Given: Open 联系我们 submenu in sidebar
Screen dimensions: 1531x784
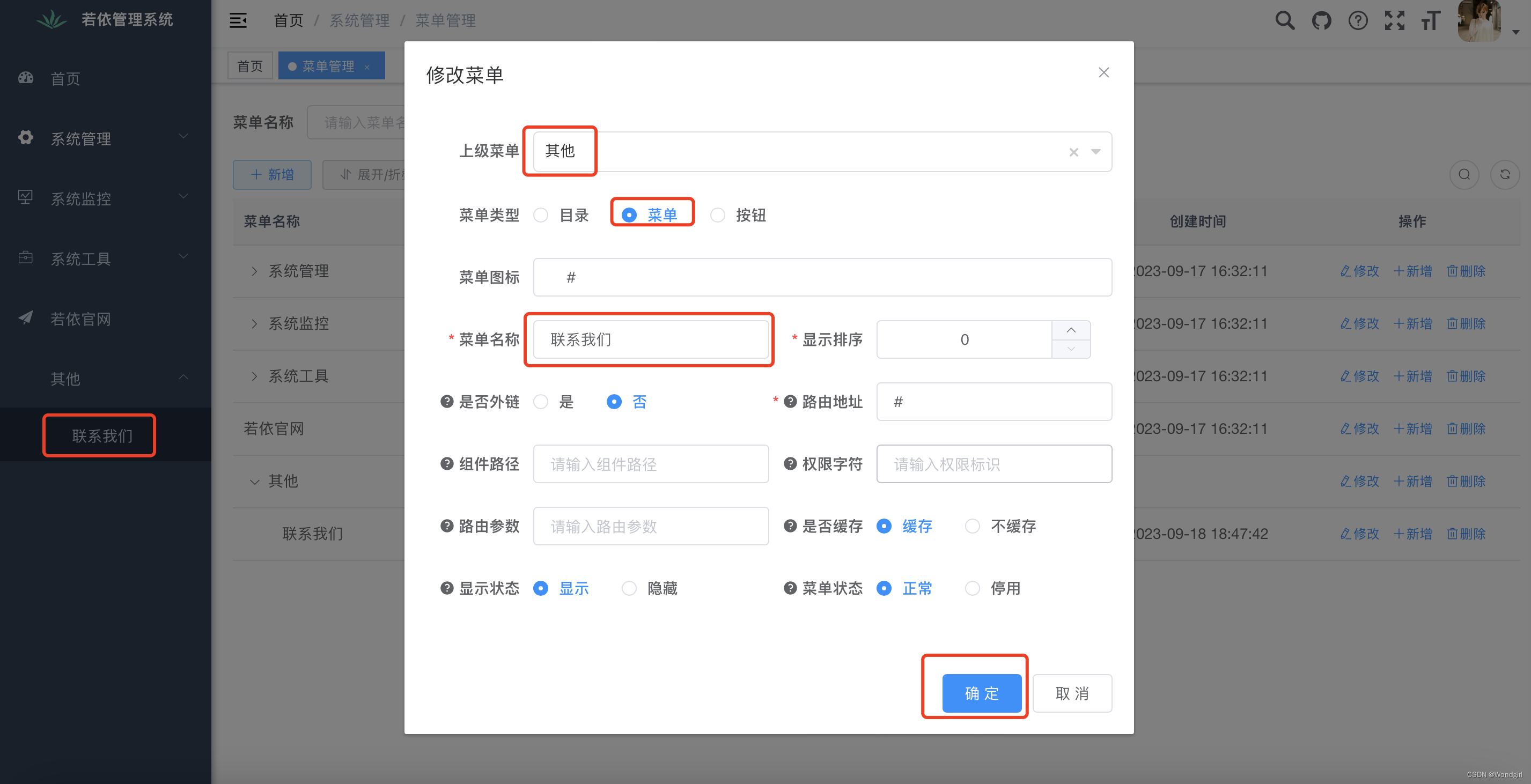Looking at the screenshot, I should click(105, 435).
